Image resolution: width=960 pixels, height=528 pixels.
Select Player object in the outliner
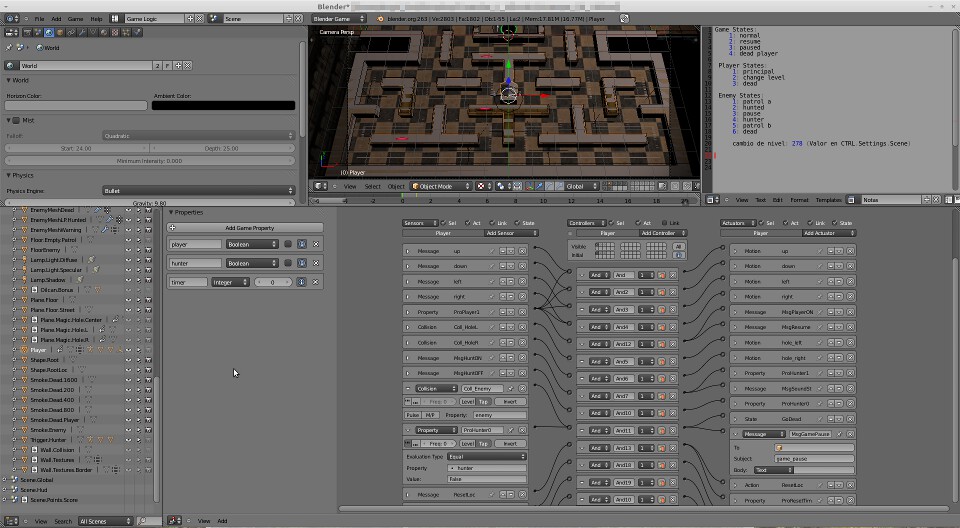pos(38,350)
